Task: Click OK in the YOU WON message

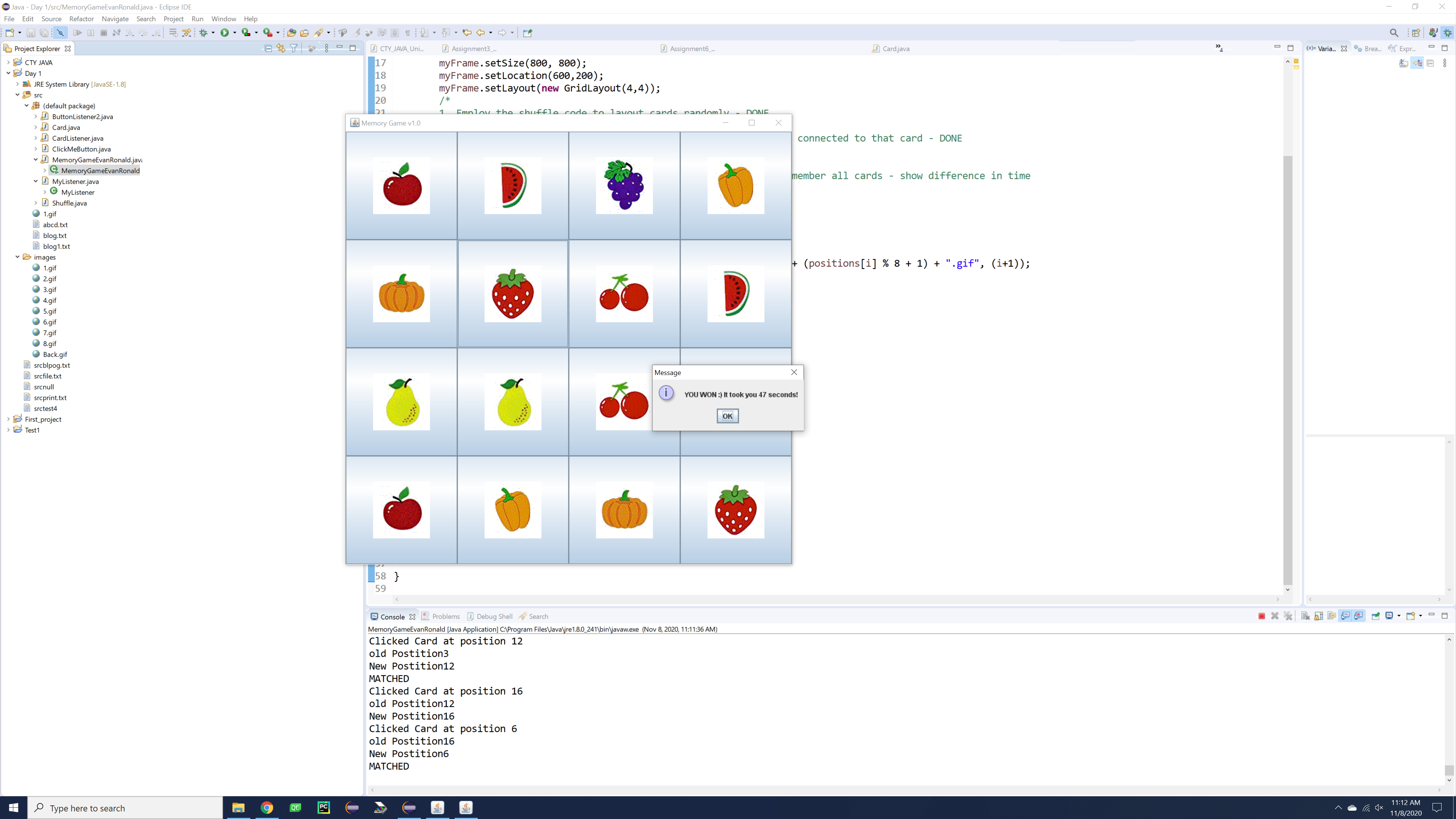Action: tap(727, 416)
